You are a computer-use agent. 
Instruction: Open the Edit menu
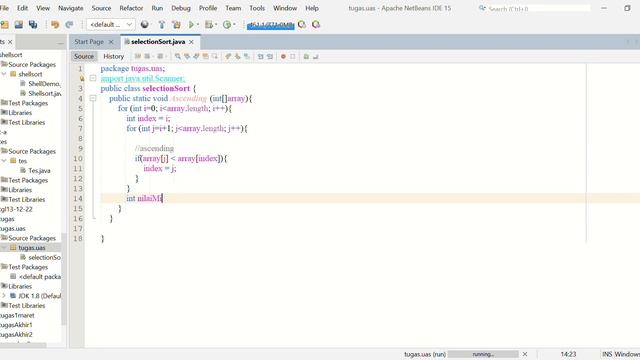[22, 8]
